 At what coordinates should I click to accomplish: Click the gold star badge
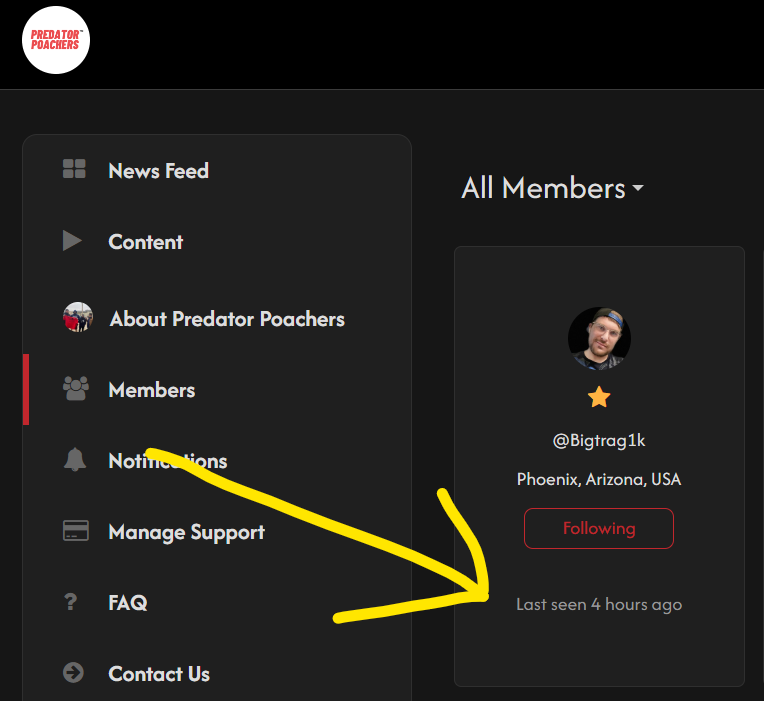[599, 397]
